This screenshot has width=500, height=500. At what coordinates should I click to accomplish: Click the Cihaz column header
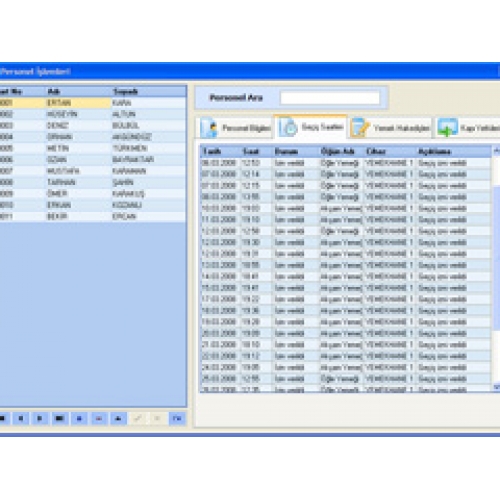coord(389,152)
